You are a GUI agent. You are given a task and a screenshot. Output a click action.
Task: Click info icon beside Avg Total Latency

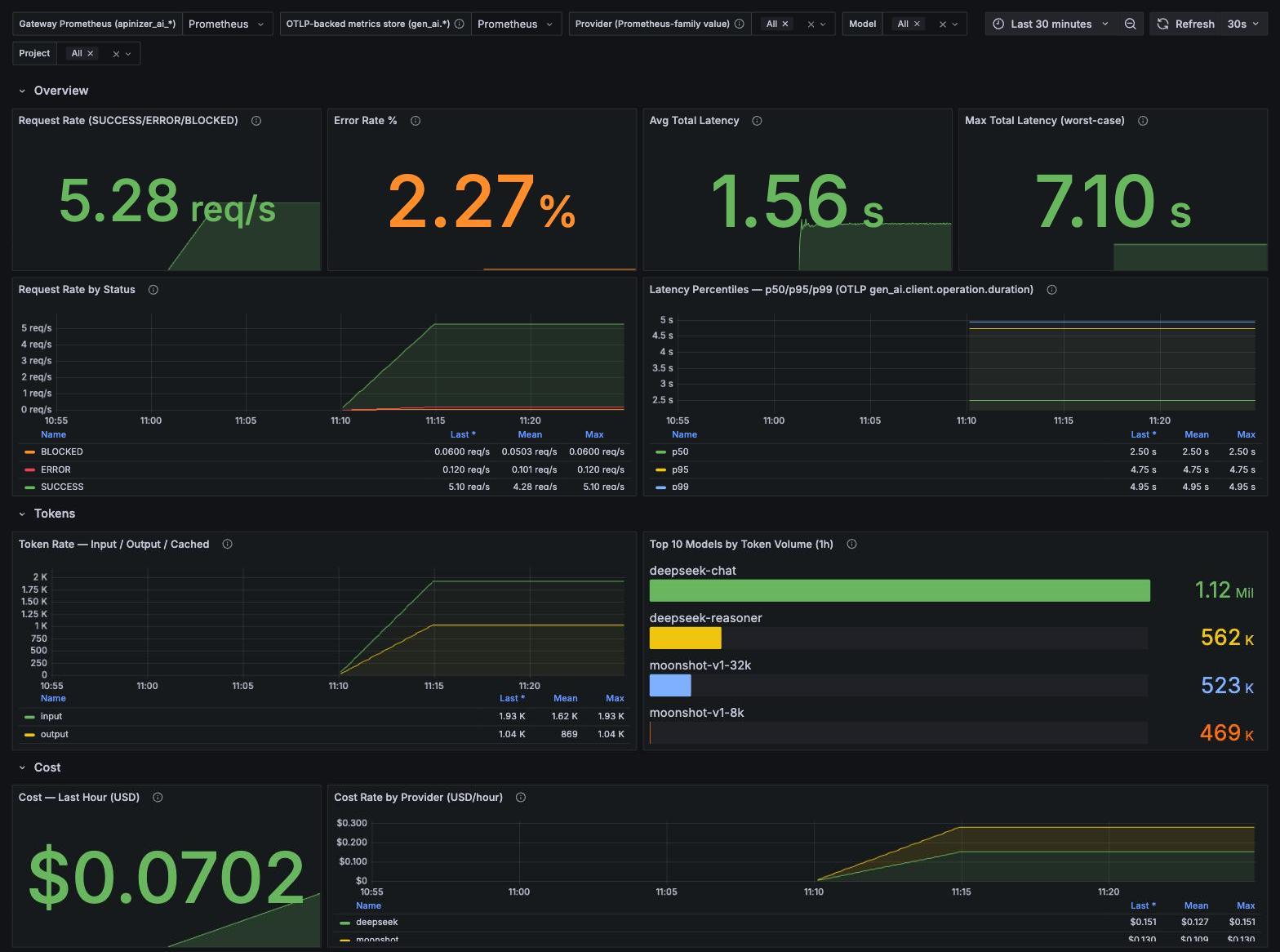click(x=757, y=121)
